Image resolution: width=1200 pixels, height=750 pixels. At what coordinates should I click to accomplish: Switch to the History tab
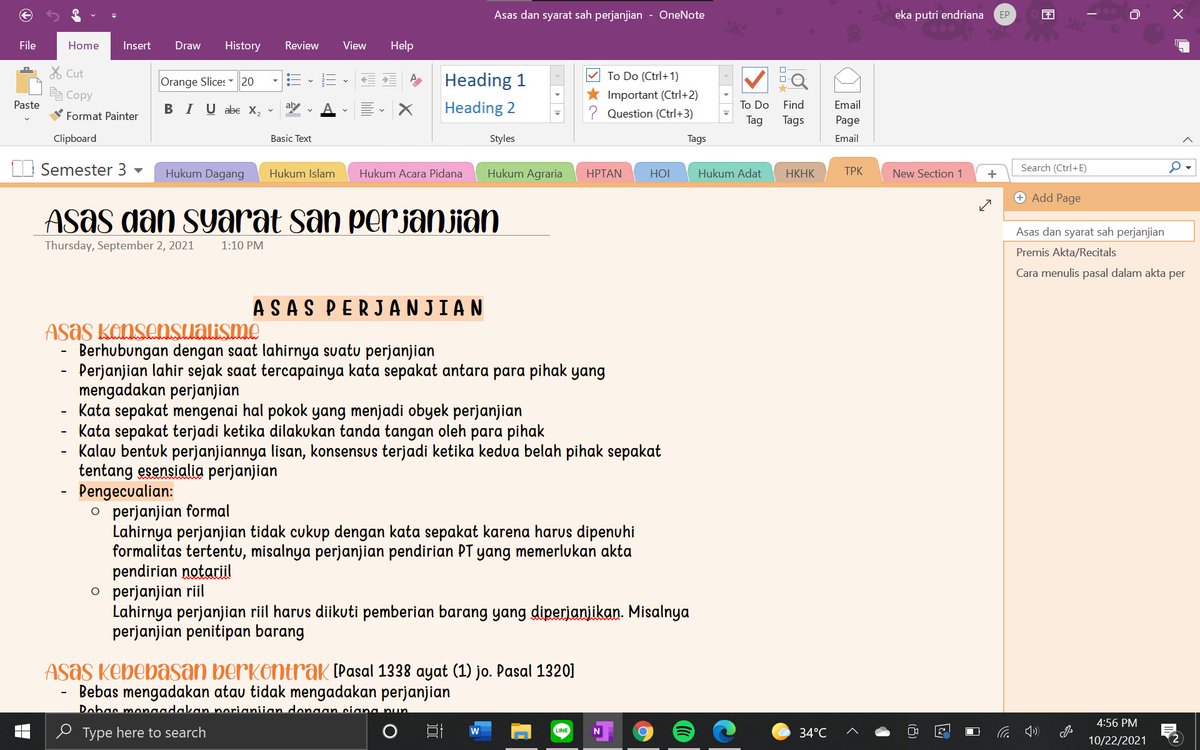pos(242,45)
